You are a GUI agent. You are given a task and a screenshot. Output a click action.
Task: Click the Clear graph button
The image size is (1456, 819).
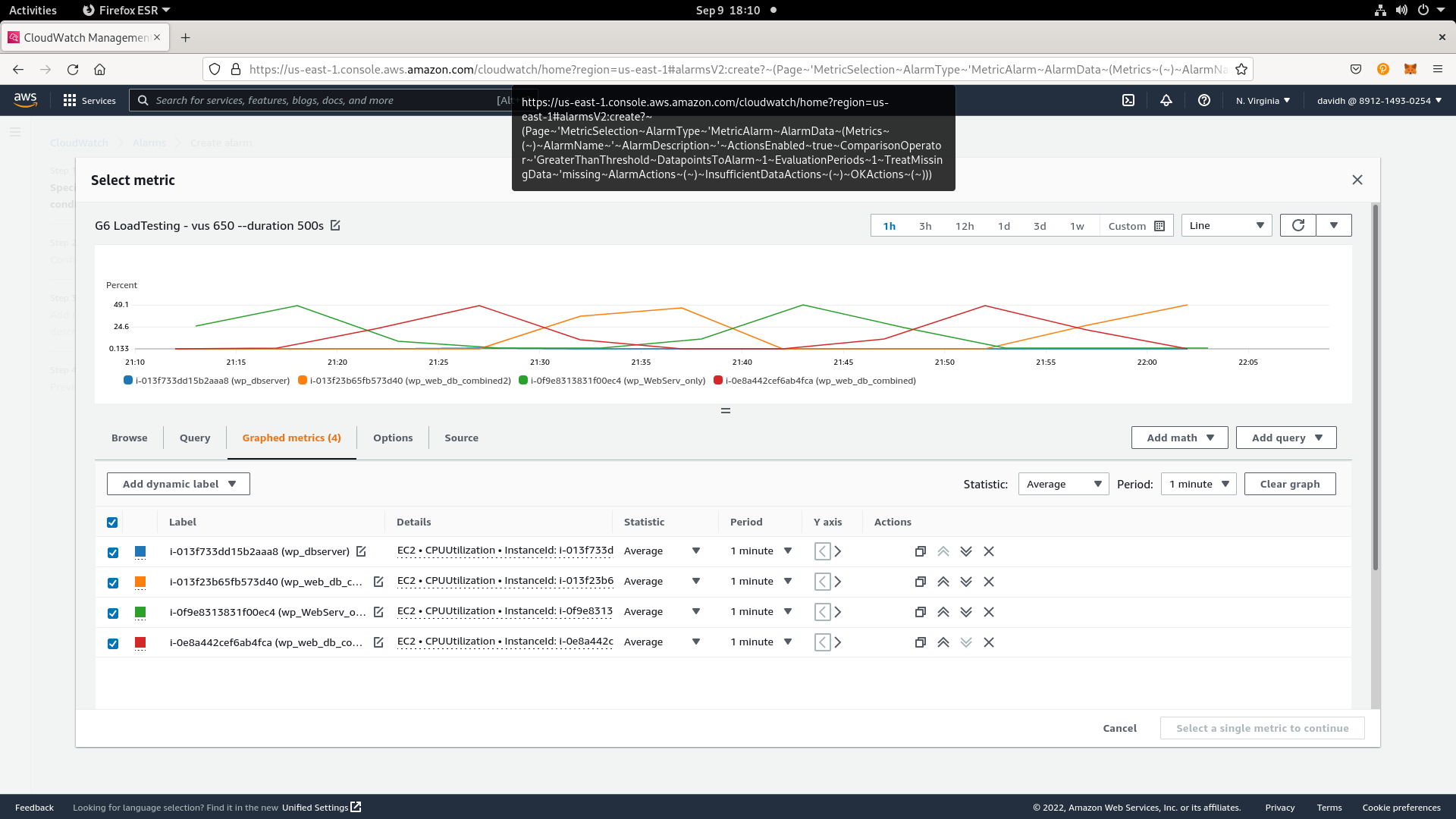coord(1289,484)
